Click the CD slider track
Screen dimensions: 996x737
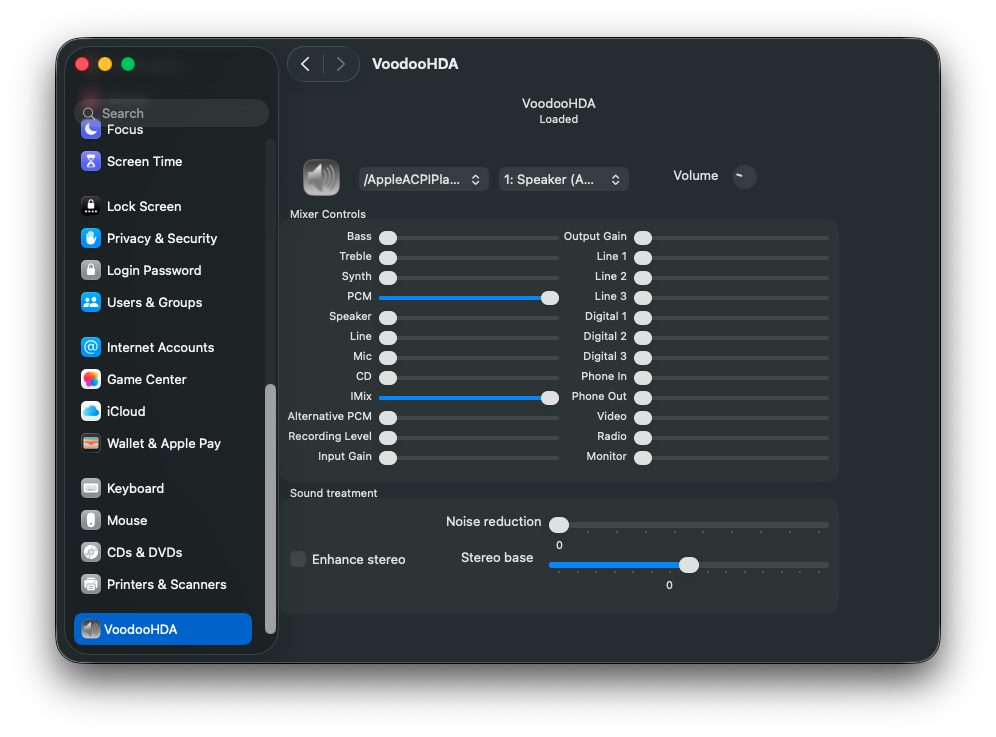(x=469, y=377)
